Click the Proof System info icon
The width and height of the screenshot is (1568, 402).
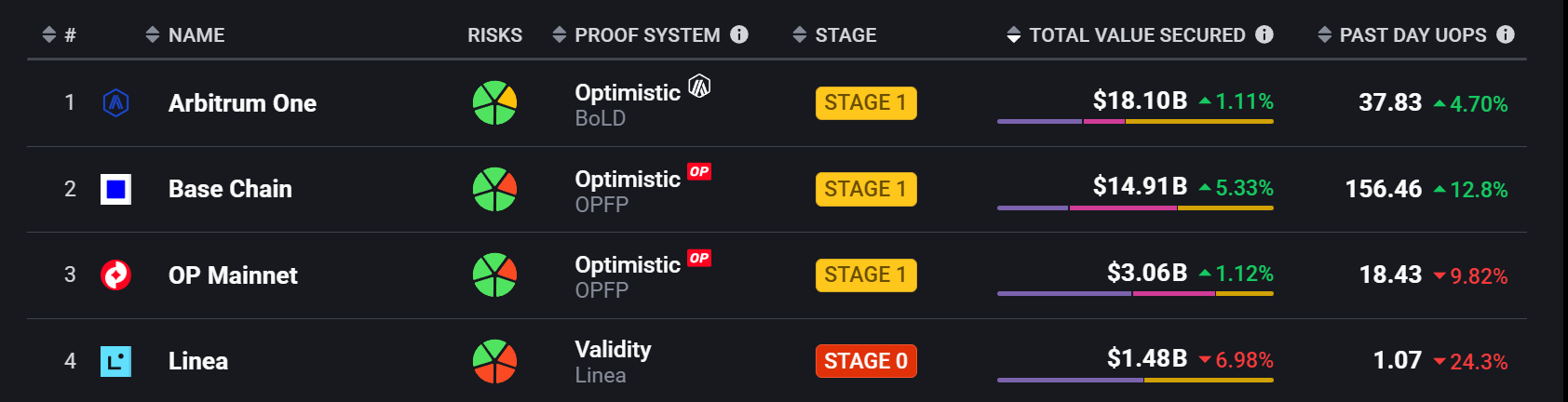pos(739,34)
